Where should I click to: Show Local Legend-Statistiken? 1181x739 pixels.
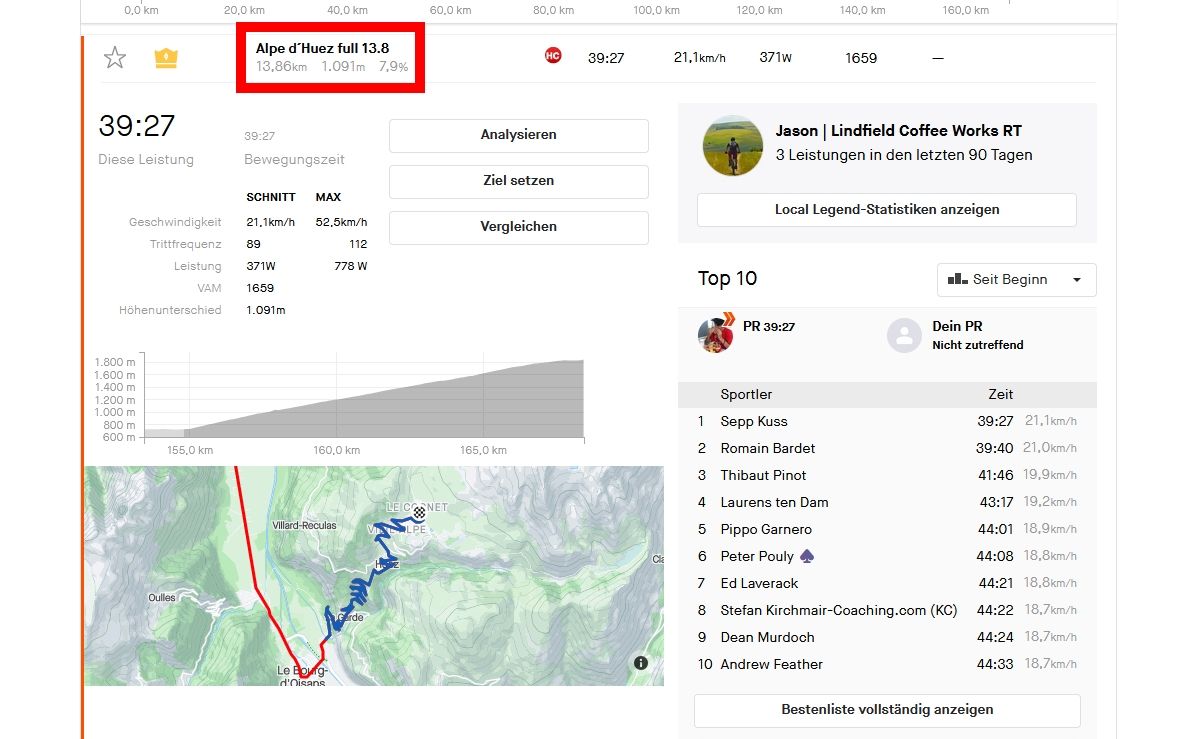point(886,210)
